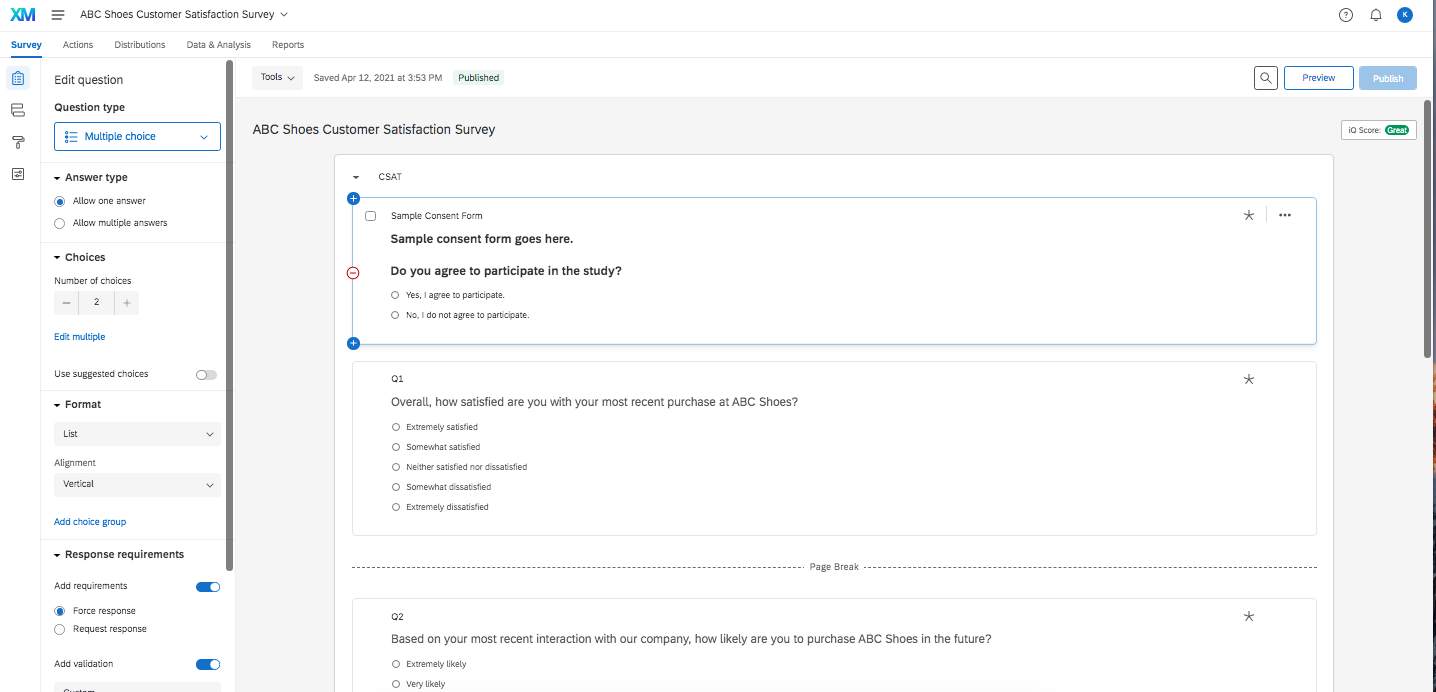Image resolution: width=1436 pixels, height=692 pixels.
Task: Toggle the Use suggested choices switch
Action: [x=206, y=374]
